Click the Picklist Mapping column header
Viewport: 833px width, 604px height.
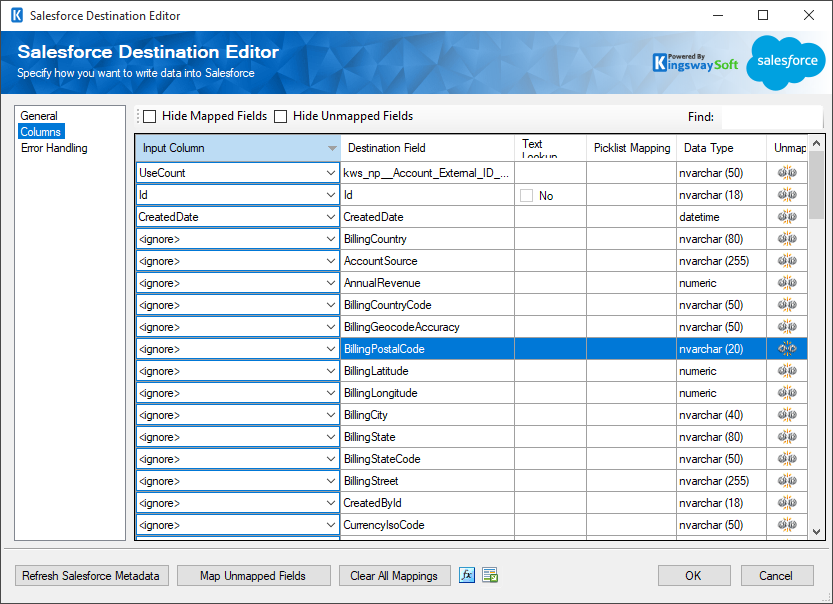click(x=631, y=148)
